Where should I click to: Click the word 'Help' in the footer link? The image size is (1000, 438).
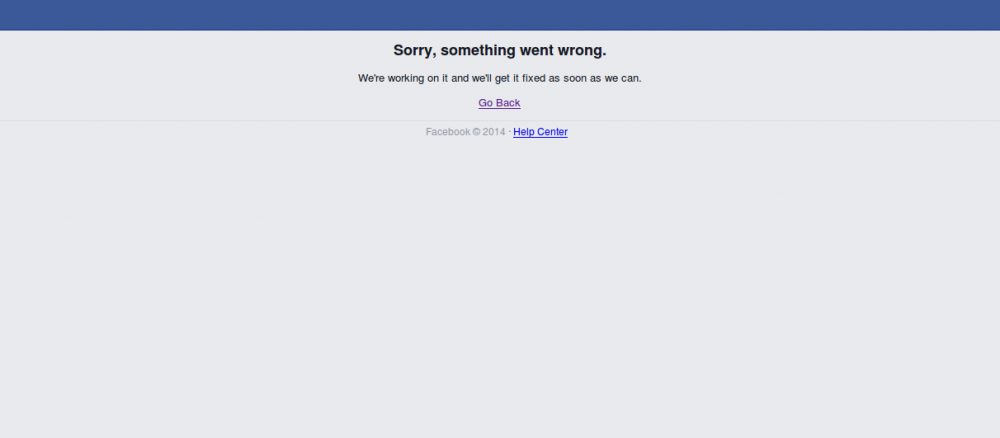[524, 132]
